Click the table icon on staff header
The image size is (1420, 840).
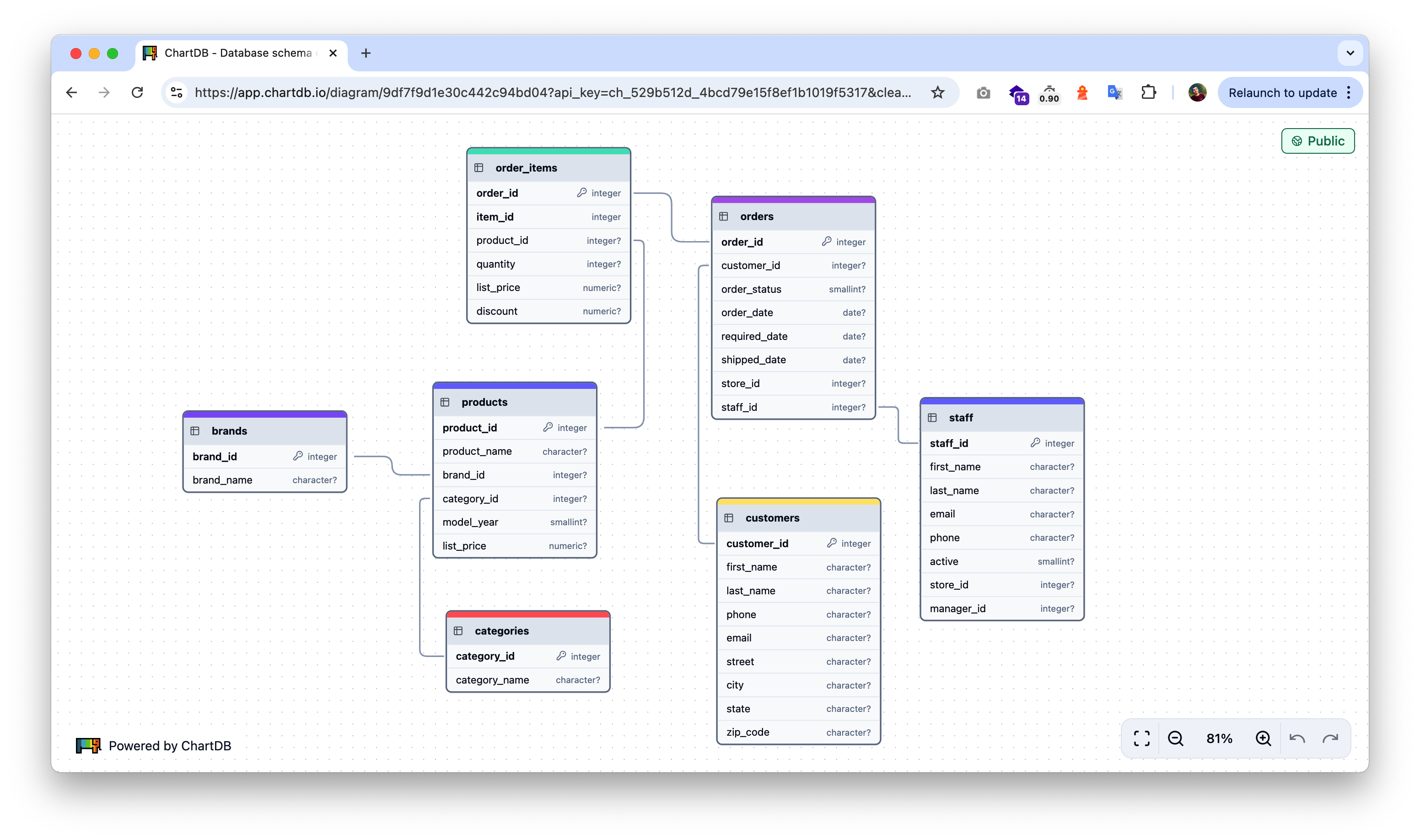pos(932,418)
